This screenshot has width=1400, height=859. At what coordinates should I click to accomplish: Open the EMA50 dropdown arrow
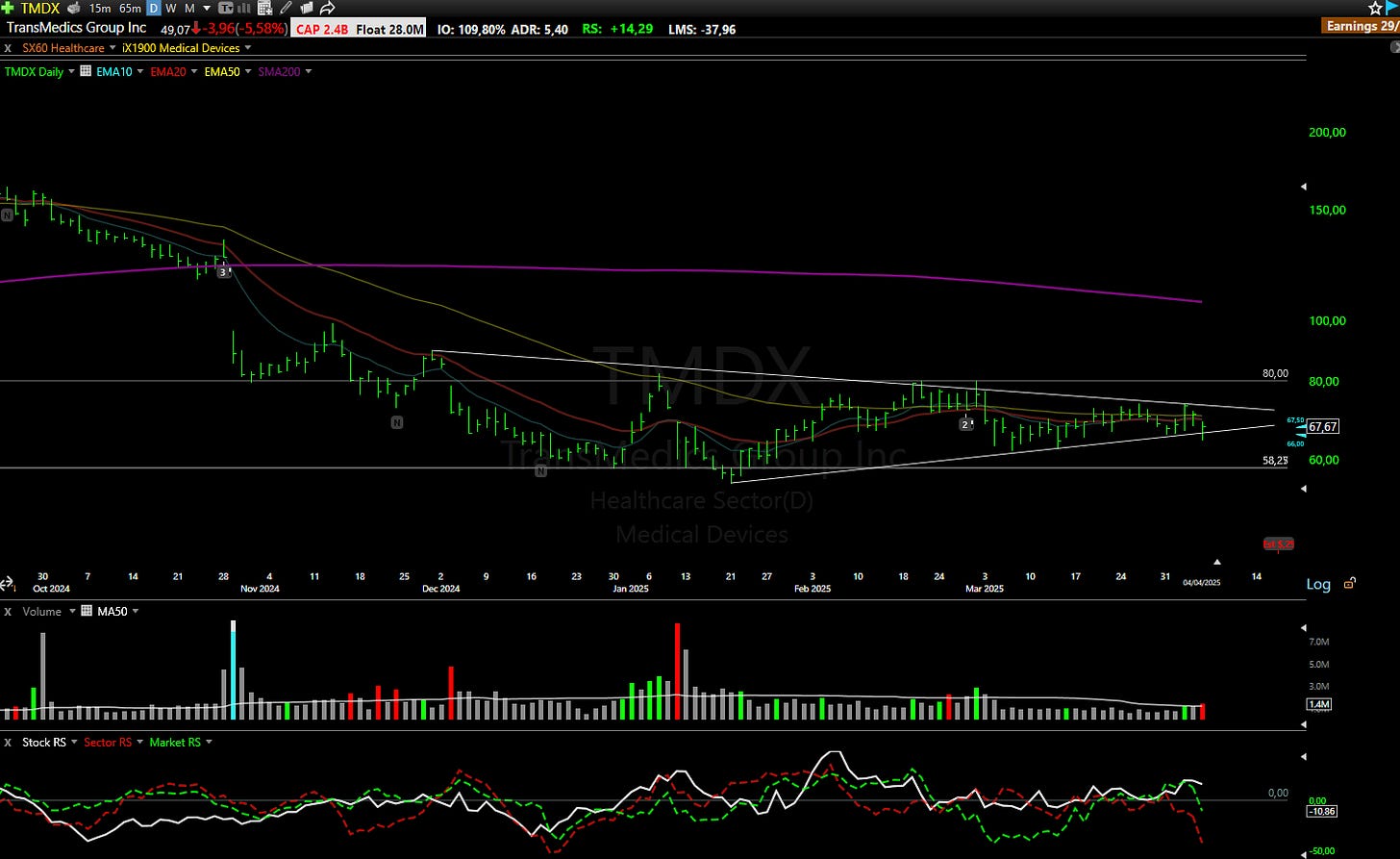pyautogui.click(x=249, y=72)
